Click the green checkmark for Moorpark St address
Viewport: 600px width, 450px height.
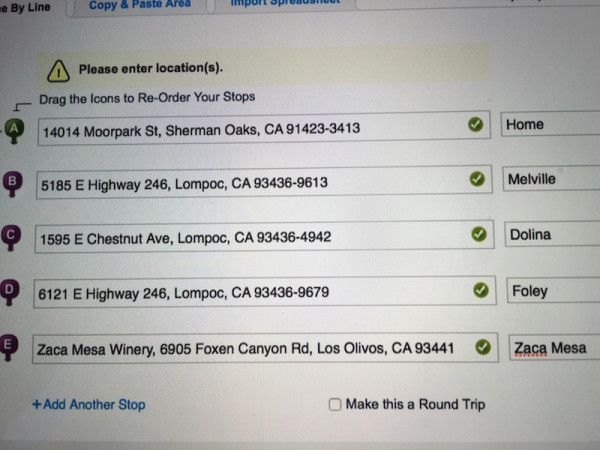(x=475, y=124)
